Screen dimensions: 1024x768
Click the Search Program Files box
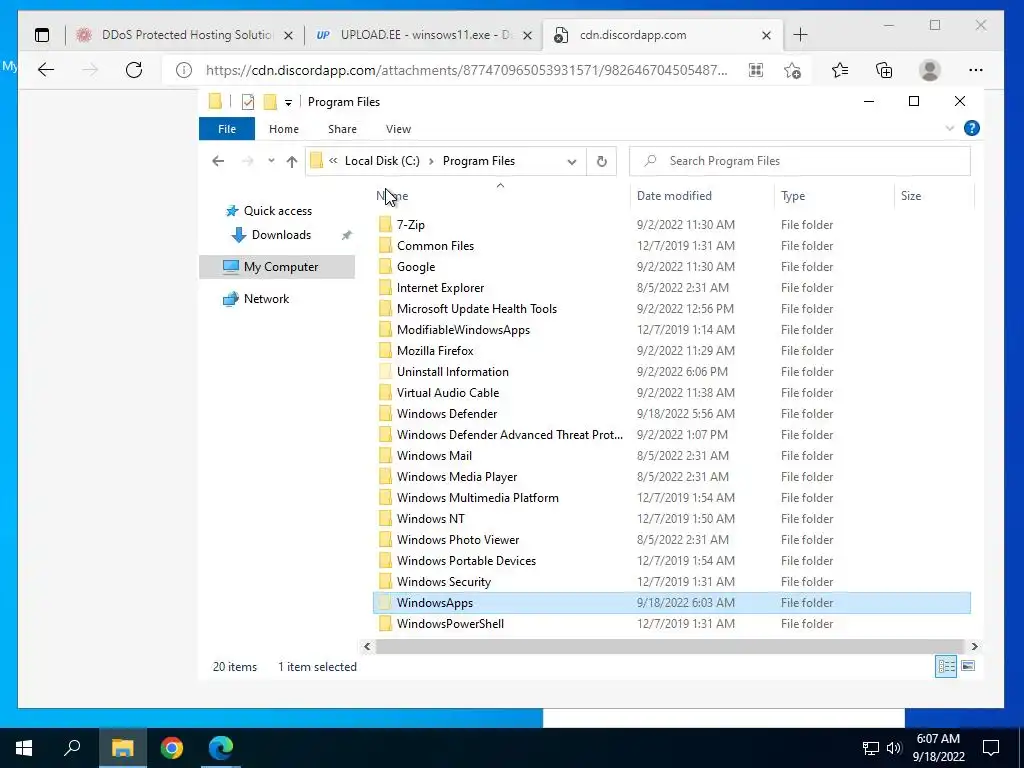(x=799, y=161)
